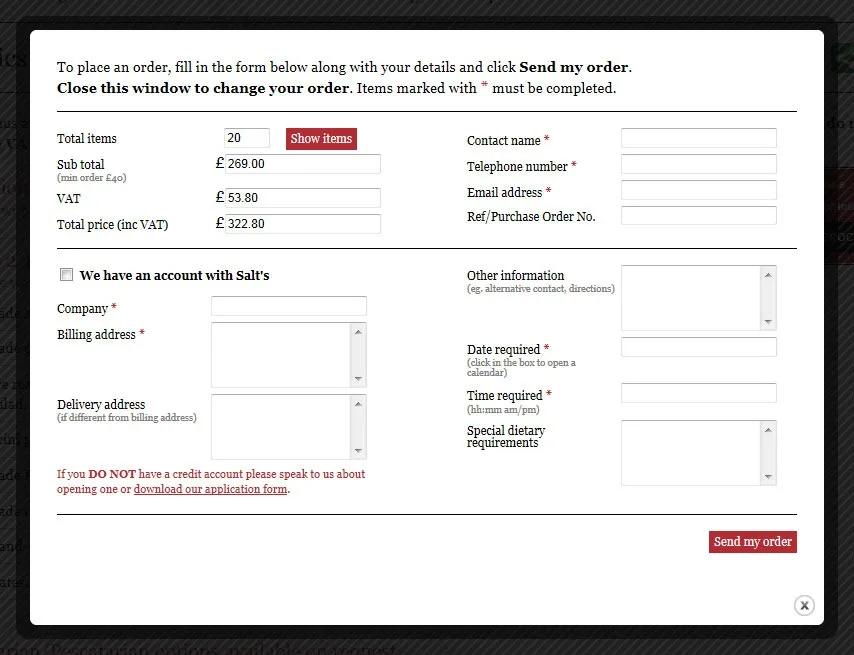Click the Time required input field
Image resolution: width=854 pixels, height=655 pixels.
coord(698,394)
